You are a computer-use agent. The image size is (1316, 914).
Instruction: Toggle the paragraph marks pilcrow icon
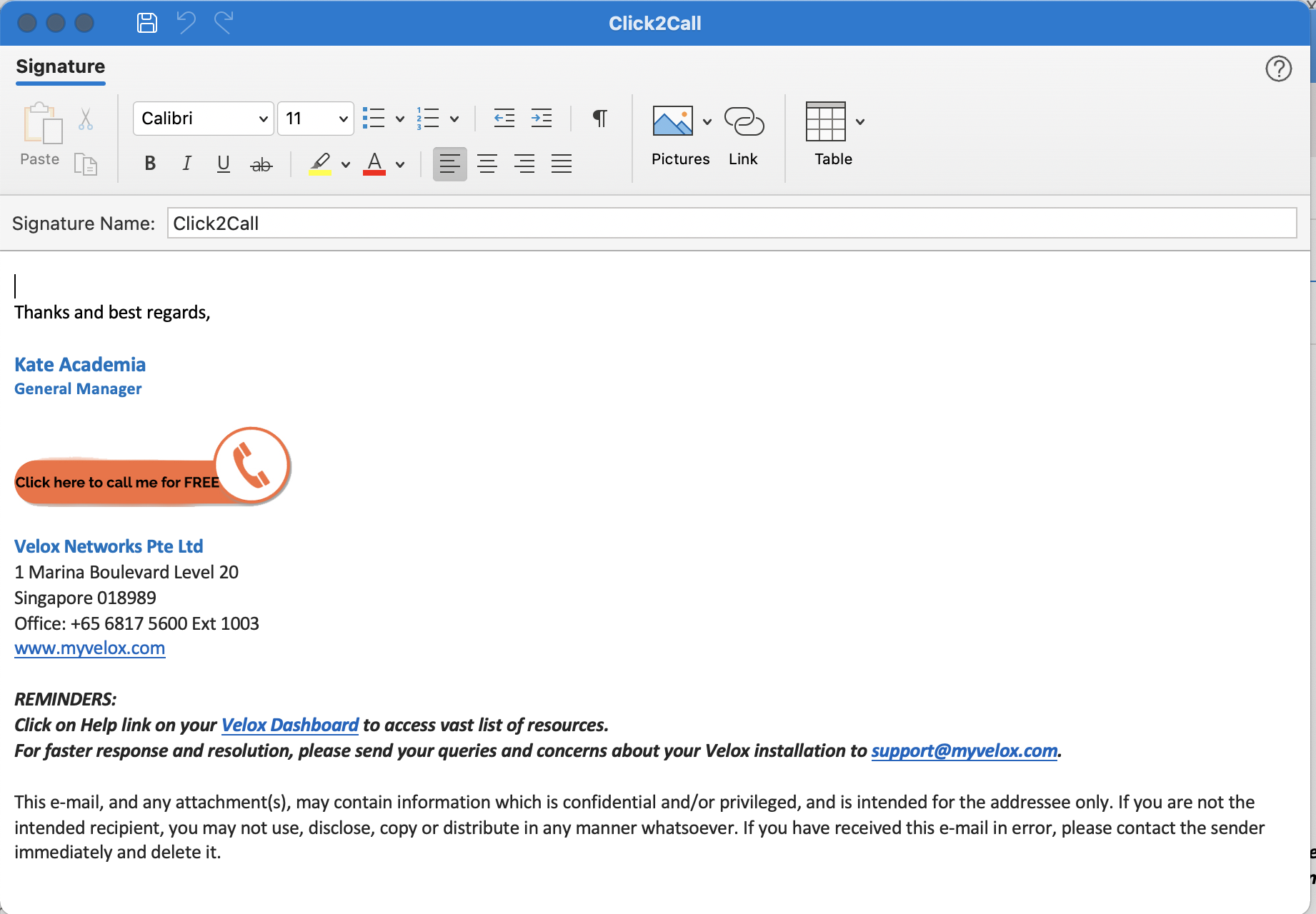tap(600, 119)
